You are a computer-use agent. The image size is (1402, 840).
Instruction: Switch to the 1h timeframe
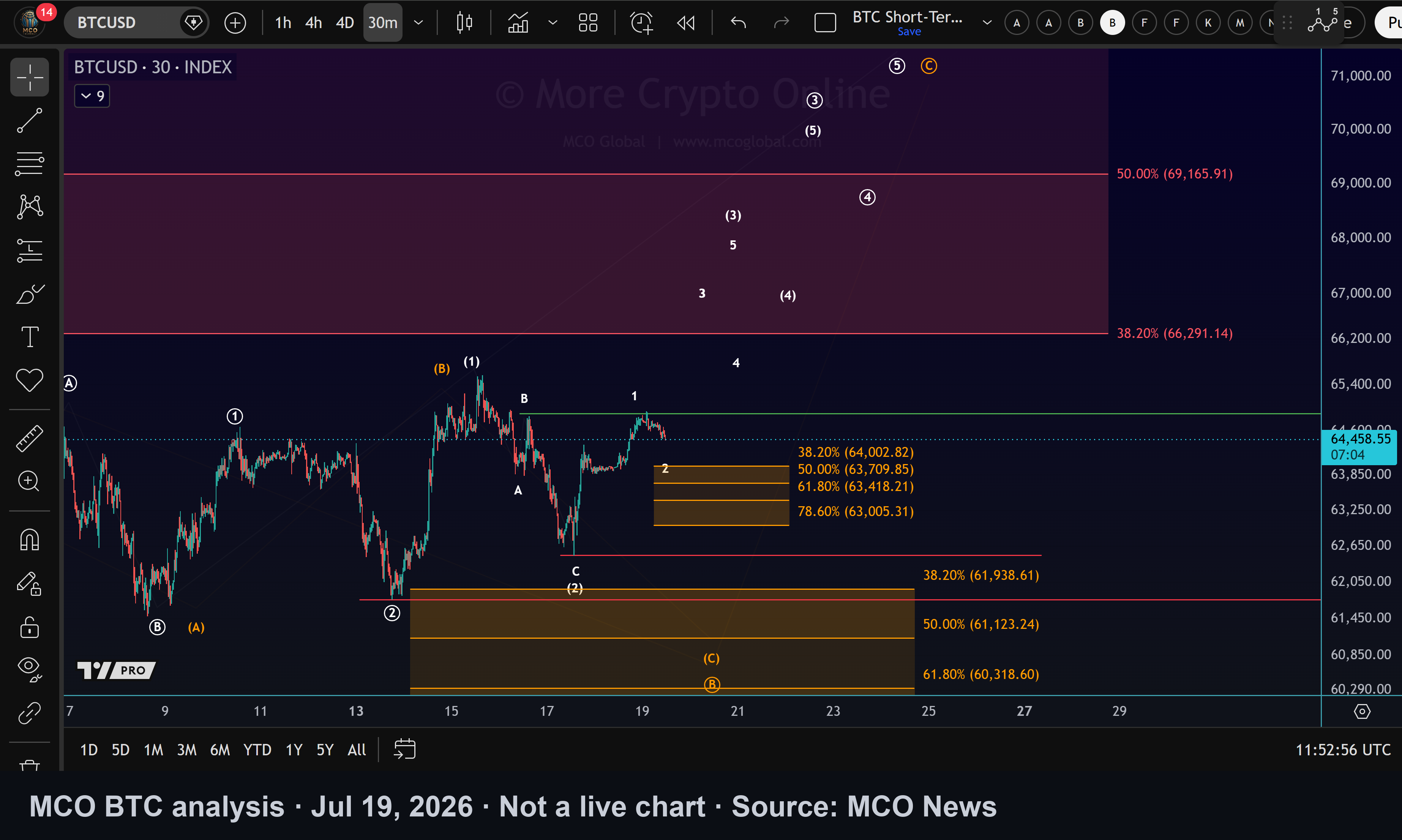tap(283, 23)
